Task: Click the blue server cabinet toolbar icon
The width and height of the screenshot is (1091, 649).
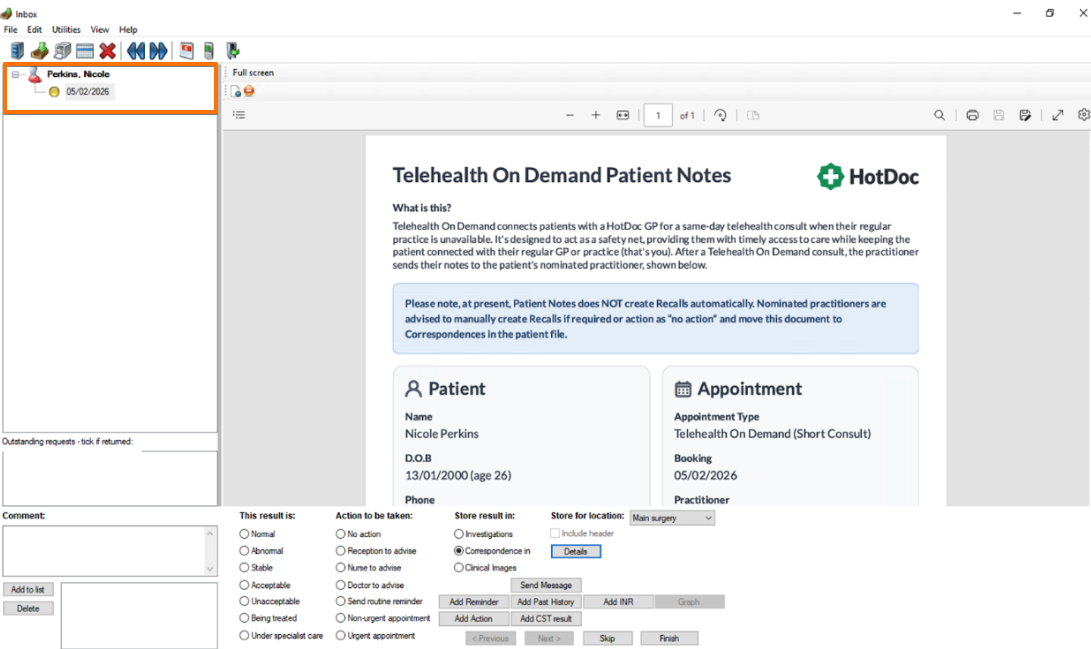Action: [x=17, y=51]
